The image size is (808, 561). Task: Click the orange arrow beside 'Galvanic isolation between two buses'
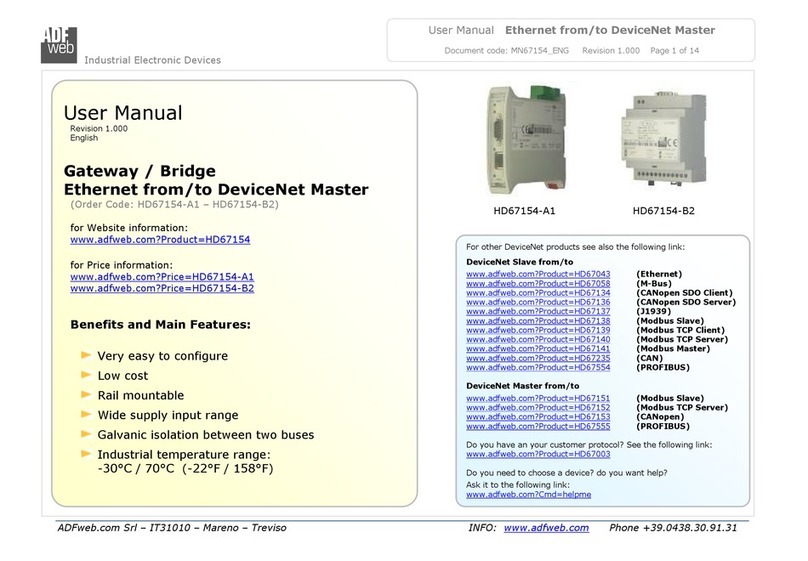[86, 434]
